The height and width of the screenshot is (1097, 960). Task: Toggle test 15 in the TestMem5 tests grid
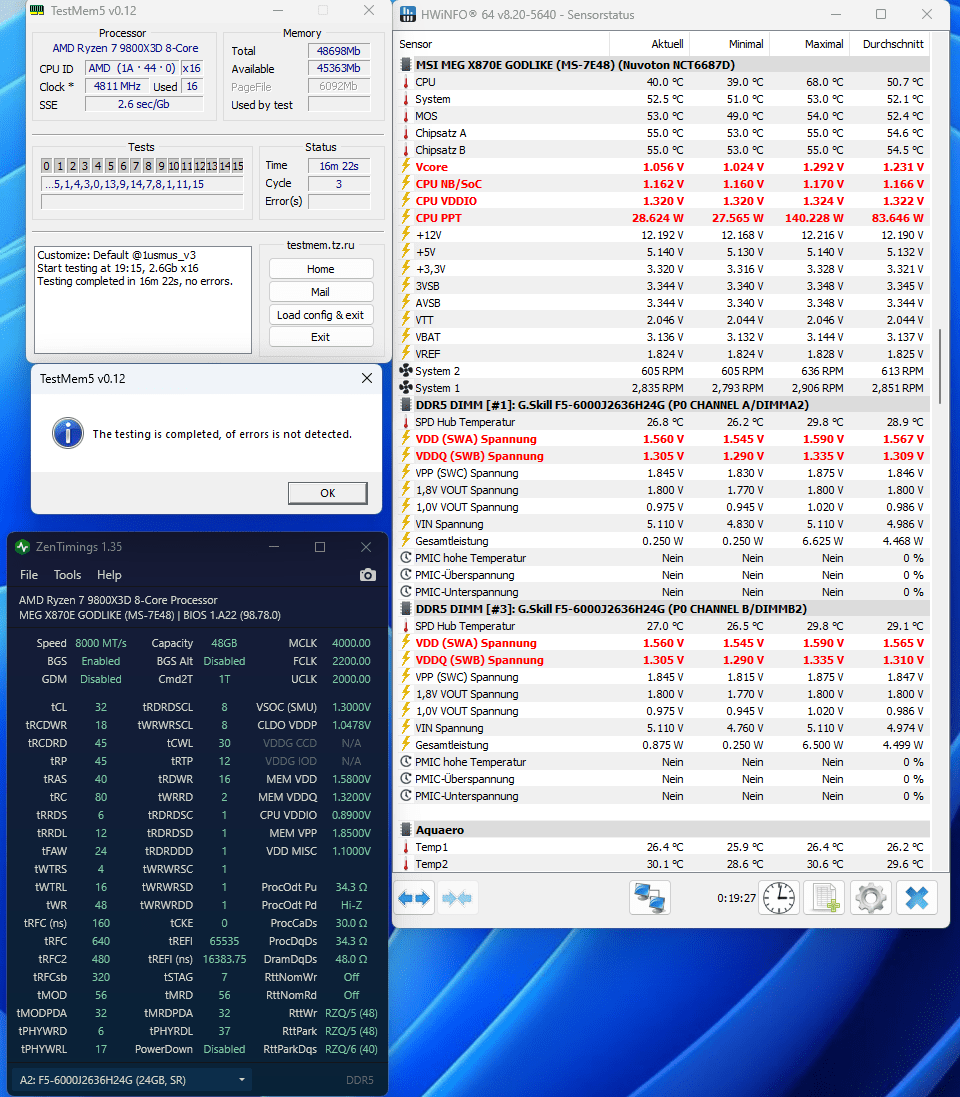[x=239, y=165]
